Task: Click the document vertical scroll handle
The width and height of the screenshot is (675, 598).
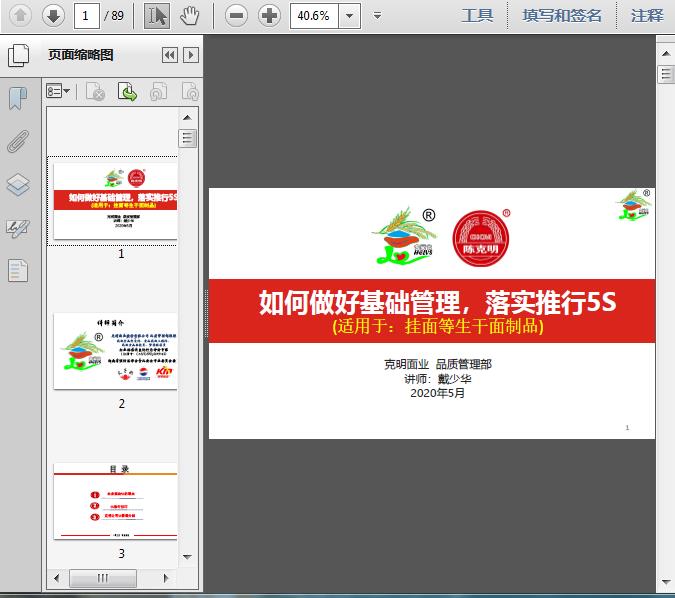Action: [x=666, y=74]
